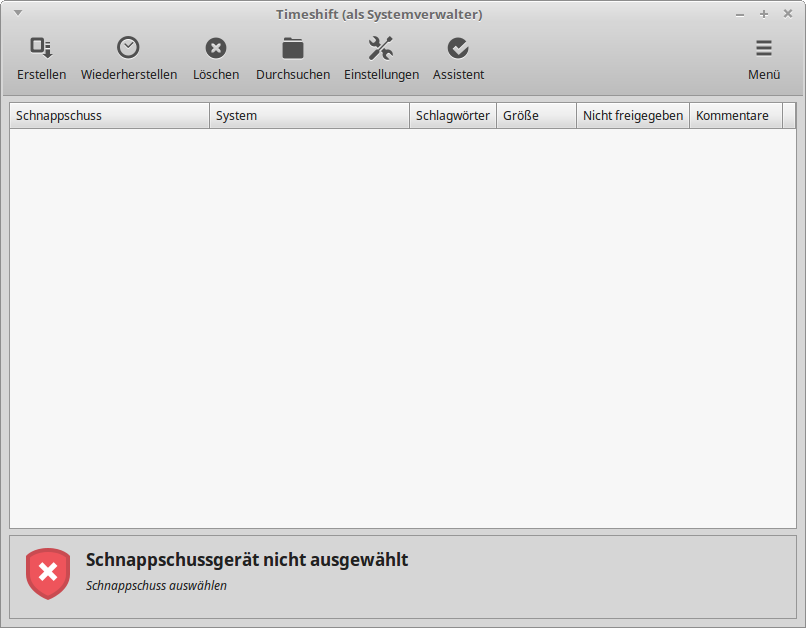
Task: Sort by System column header
Action: click(x=309, y=116)
